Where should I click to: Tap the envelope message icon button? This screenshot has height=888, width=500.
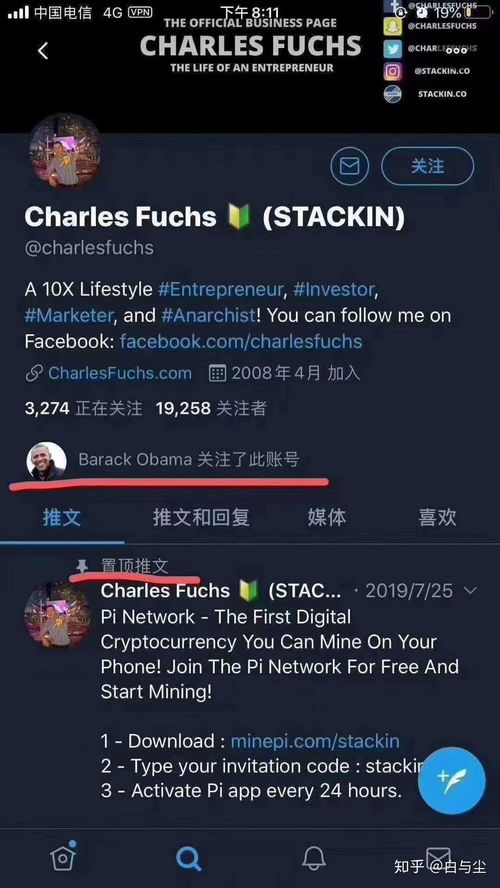click(349, 166)
